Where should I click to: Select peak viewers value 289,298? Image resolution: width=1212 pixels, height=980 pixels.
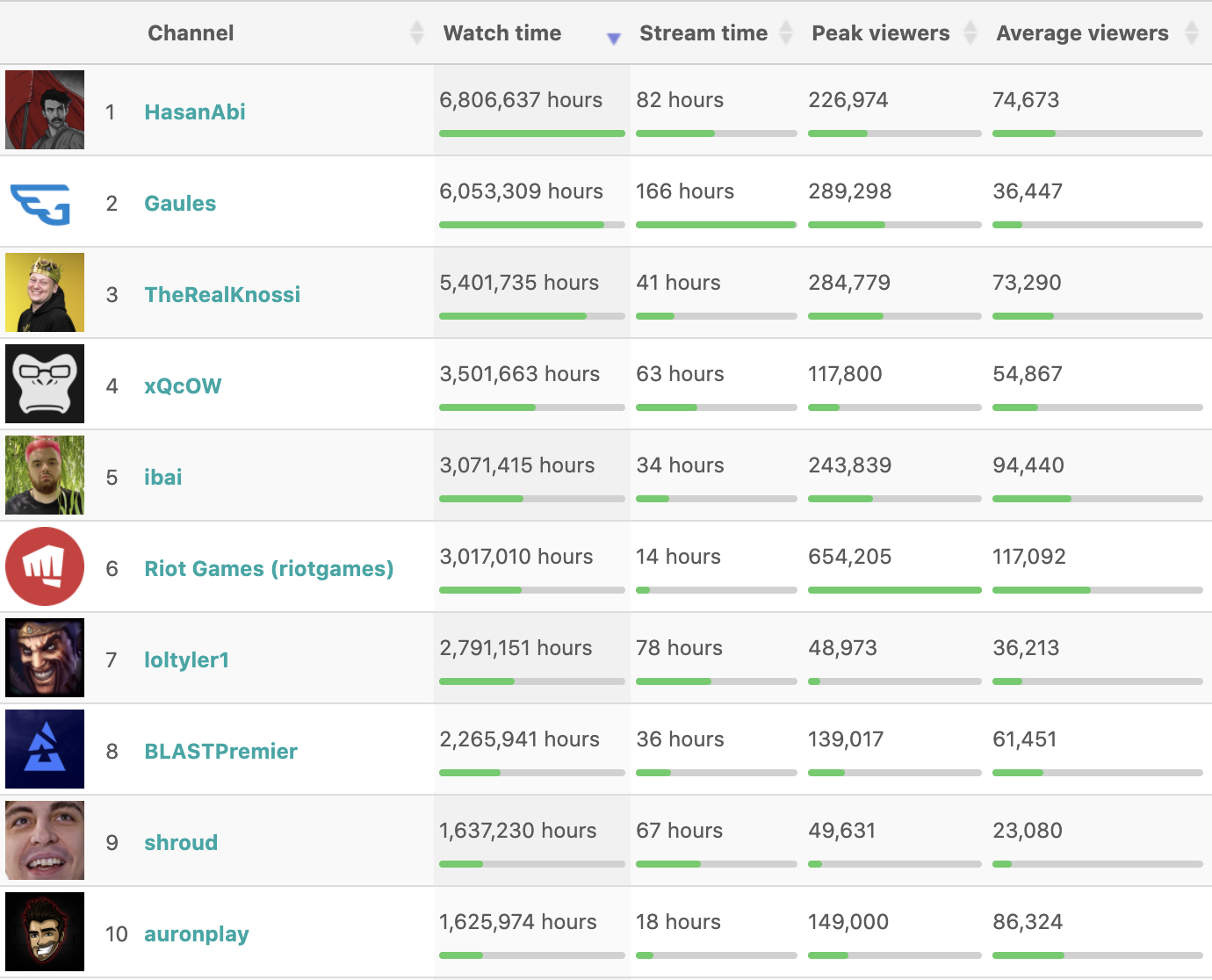[x=850, y=191]
